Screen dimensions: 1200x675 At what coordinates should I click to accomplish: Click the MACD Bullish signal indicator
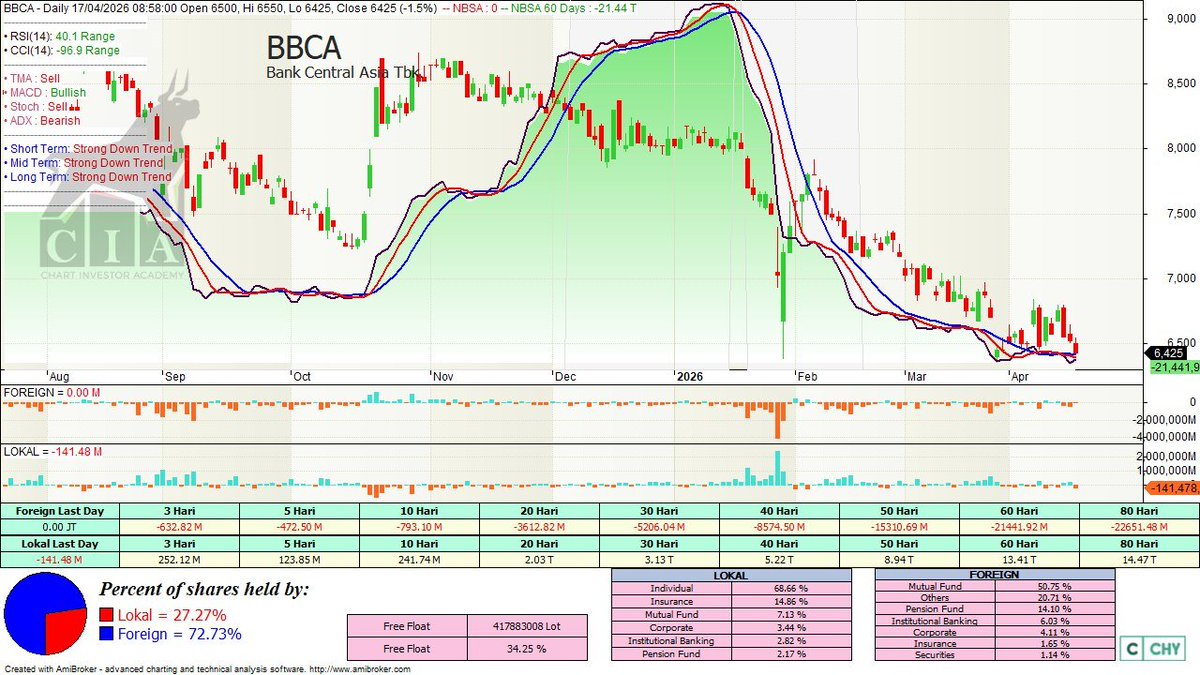pyautogui.click(x=44, y=90)
